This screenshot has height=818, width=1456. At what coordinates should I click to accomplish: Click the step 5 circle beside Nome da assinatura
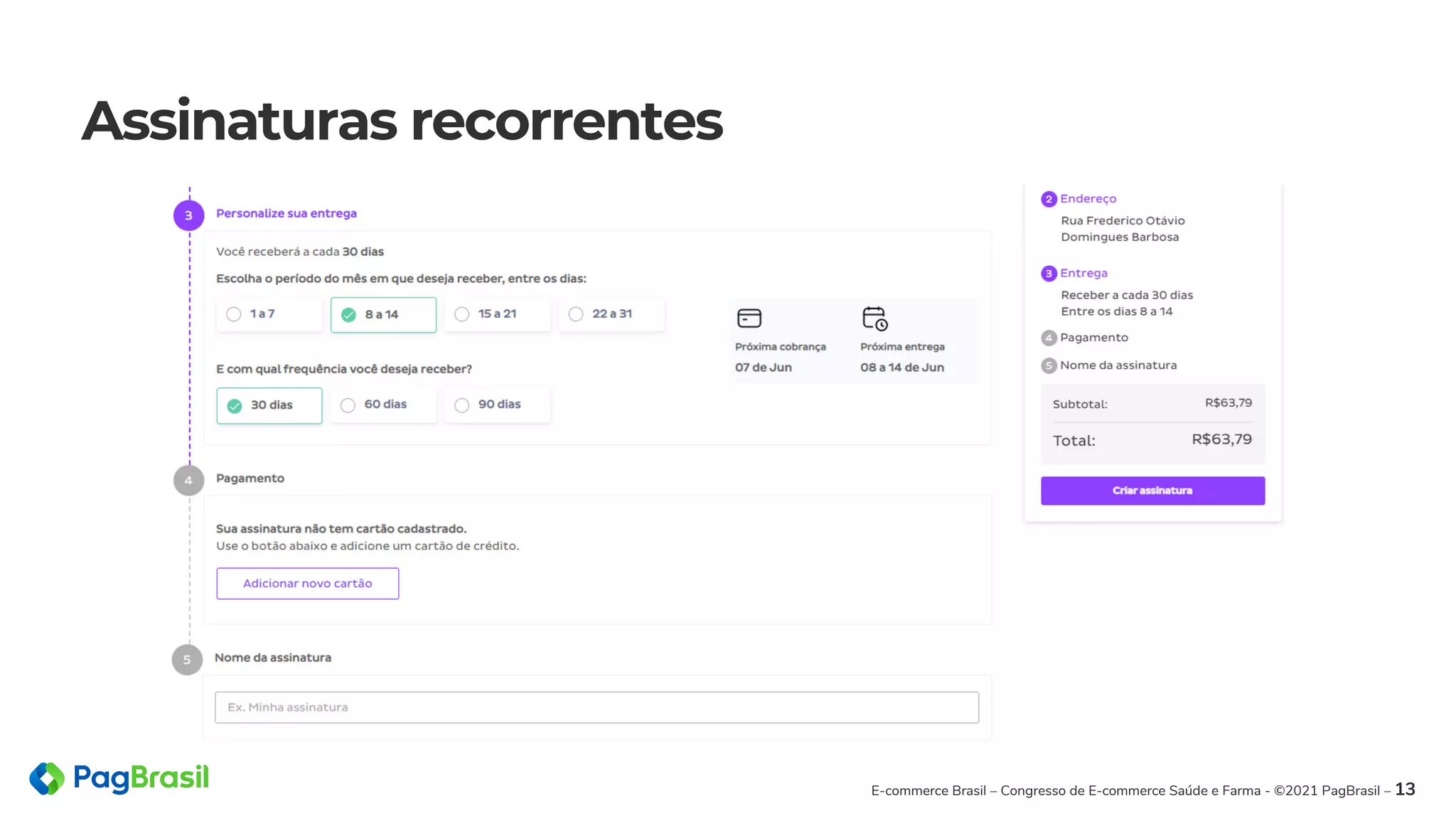coord(187,660)
